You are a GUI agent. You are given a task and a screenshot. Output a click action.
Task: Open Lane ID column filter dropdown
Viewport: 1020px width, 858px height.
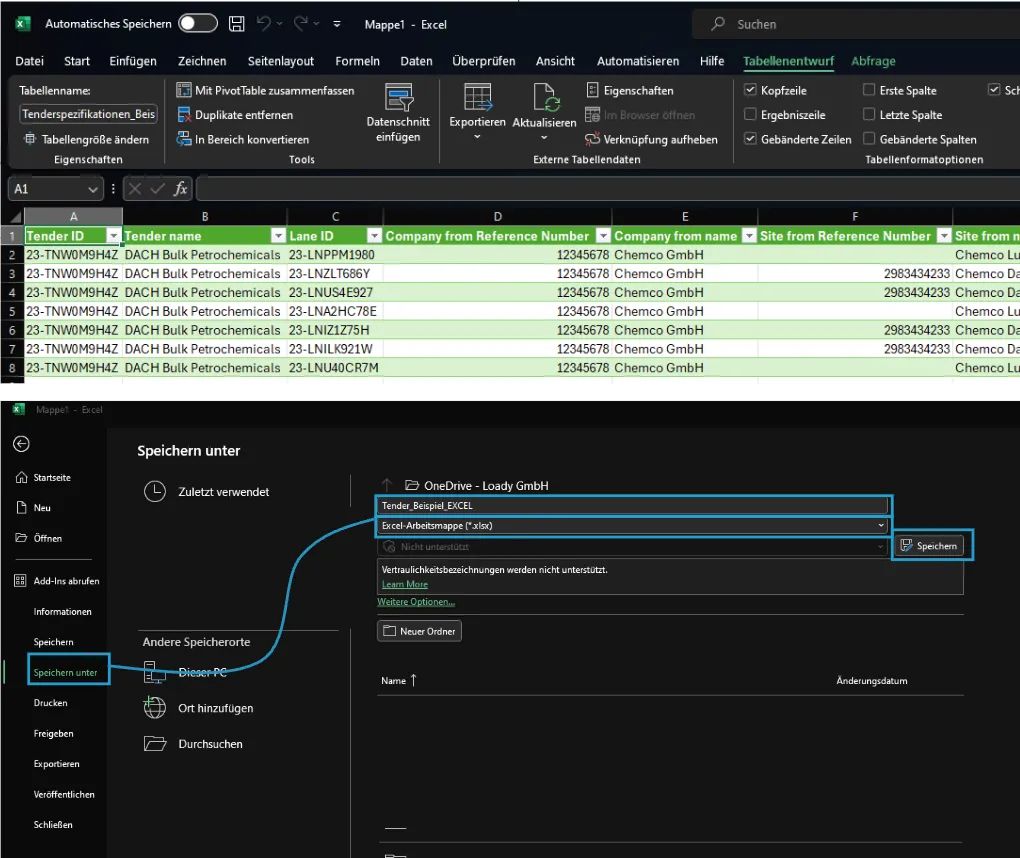click(374, 235)
